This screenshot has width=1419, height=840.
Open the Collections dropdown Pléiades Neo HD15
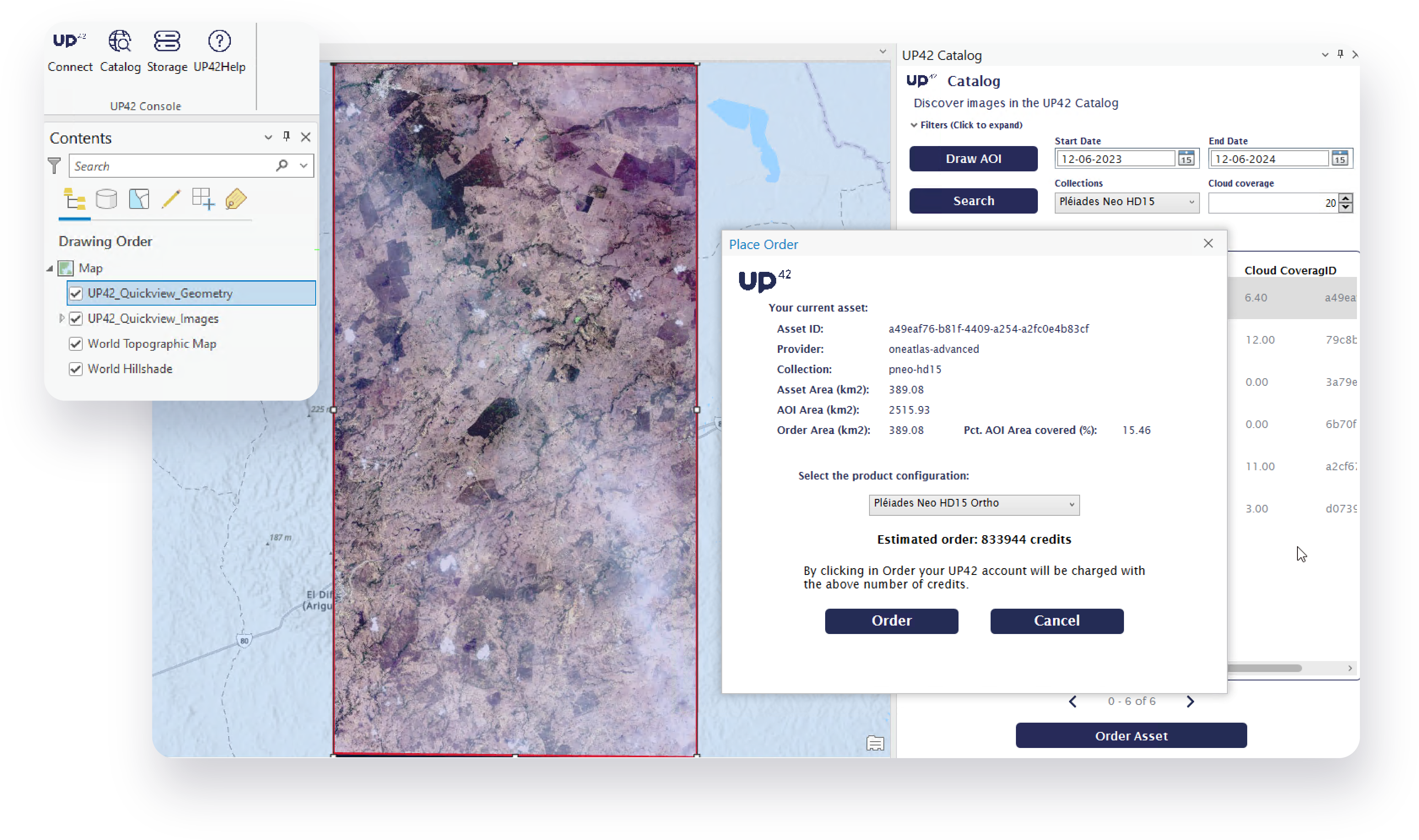tap(1126, 202)
